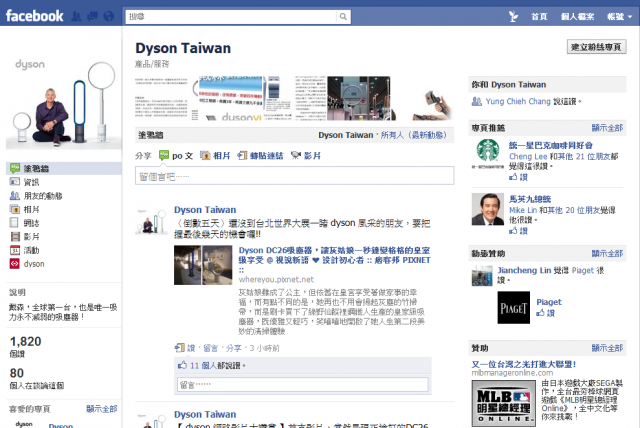This screenshot has width=640, height=428.
Task: Click 留言 comment link under post
Action: point(210,348)
